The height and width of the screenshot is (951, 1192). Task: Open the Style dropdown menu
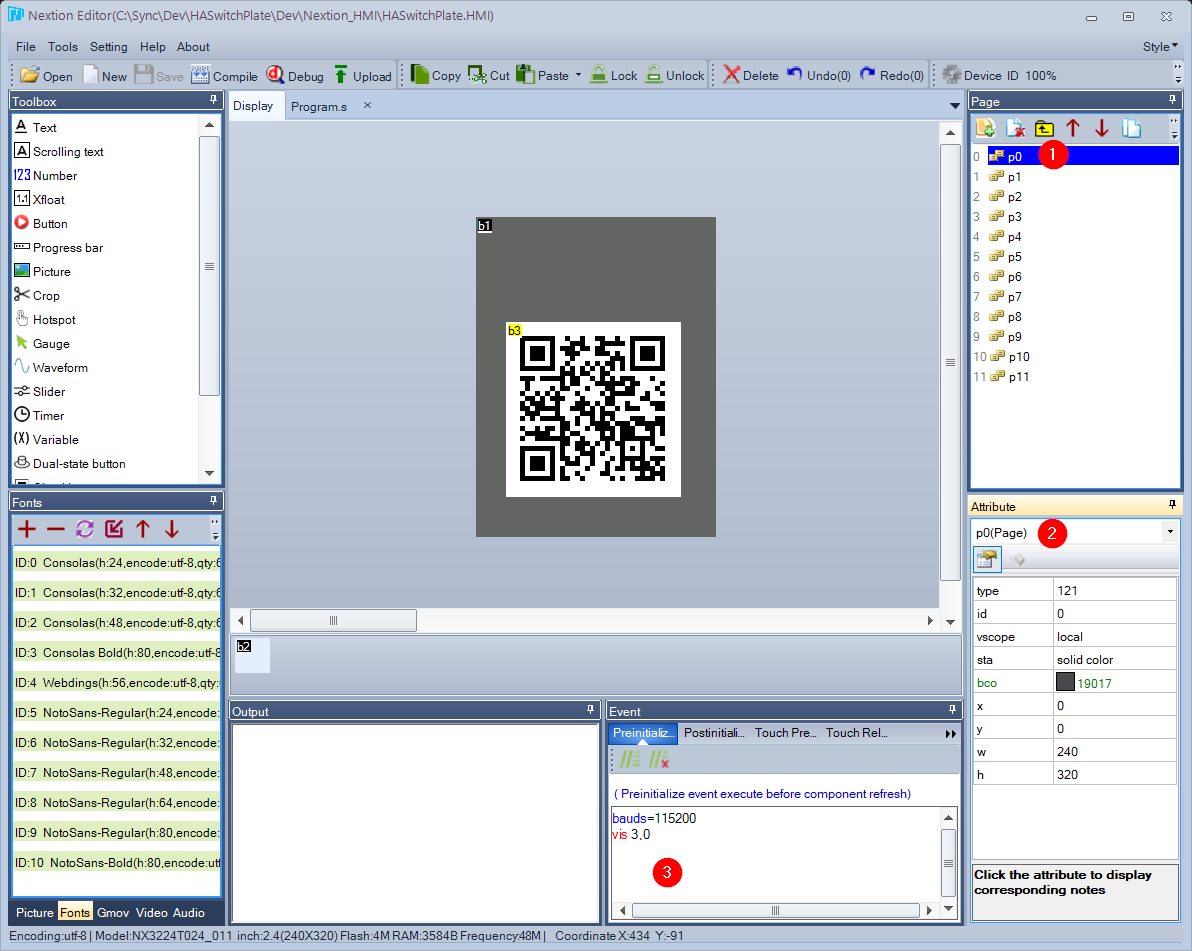[1160, 46]
